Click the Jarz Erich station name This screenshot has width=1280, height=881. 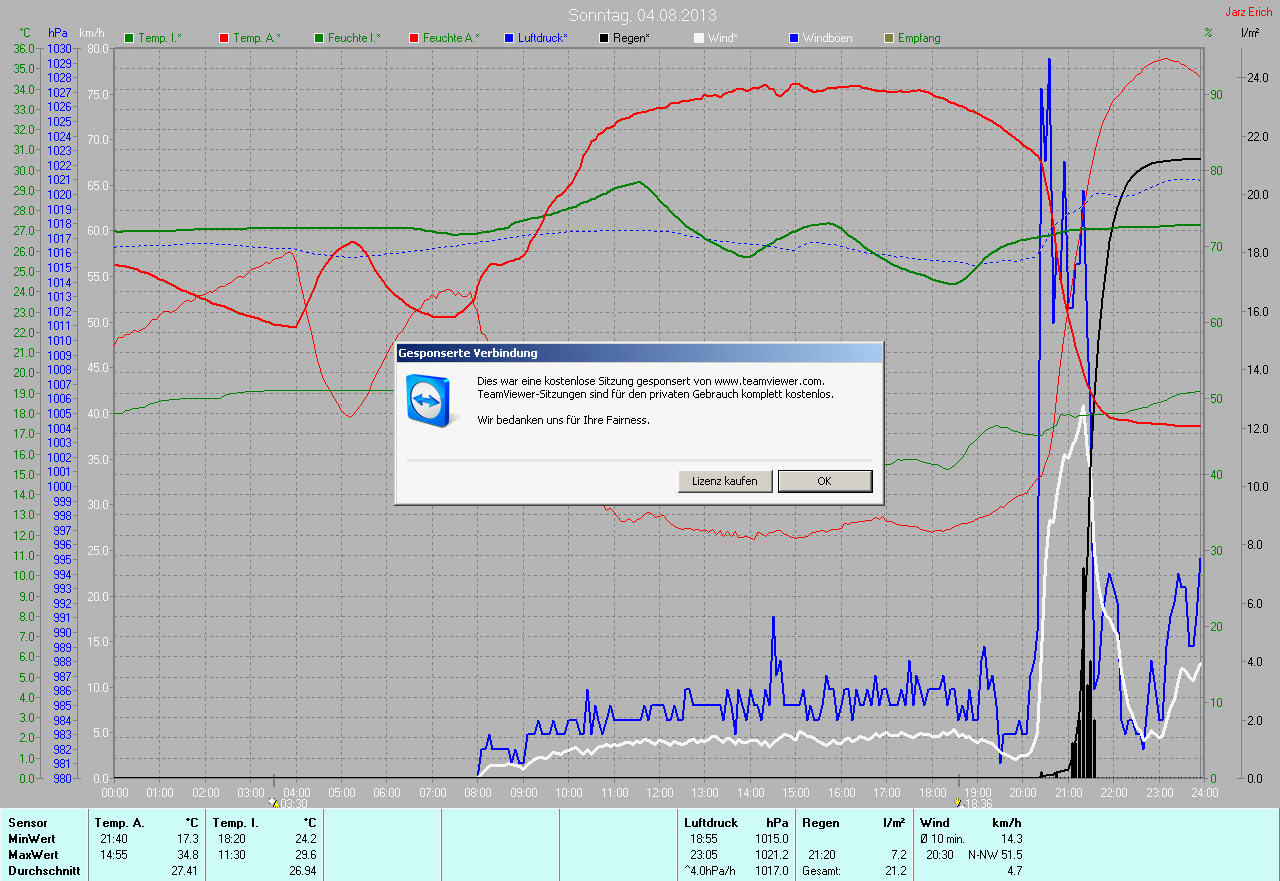1249,12
